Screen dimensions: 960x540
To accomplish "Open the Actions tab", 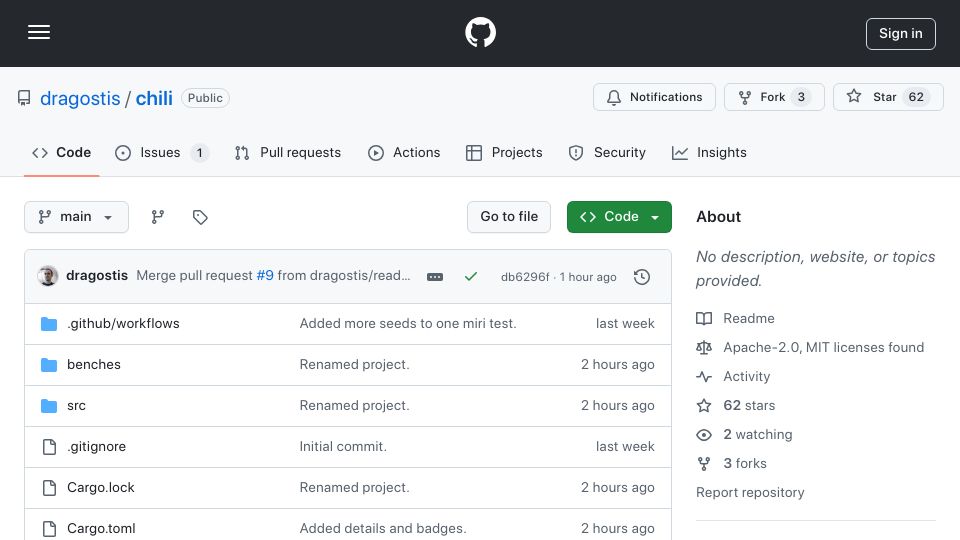I will coord(404,152).
